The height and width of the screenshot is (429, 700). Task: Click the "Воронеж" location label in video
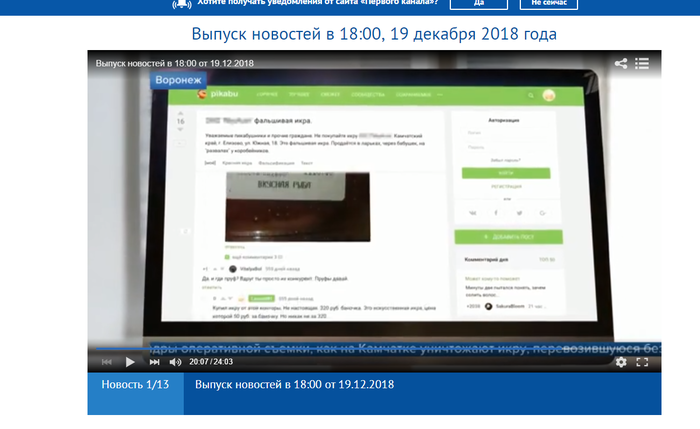179,80
